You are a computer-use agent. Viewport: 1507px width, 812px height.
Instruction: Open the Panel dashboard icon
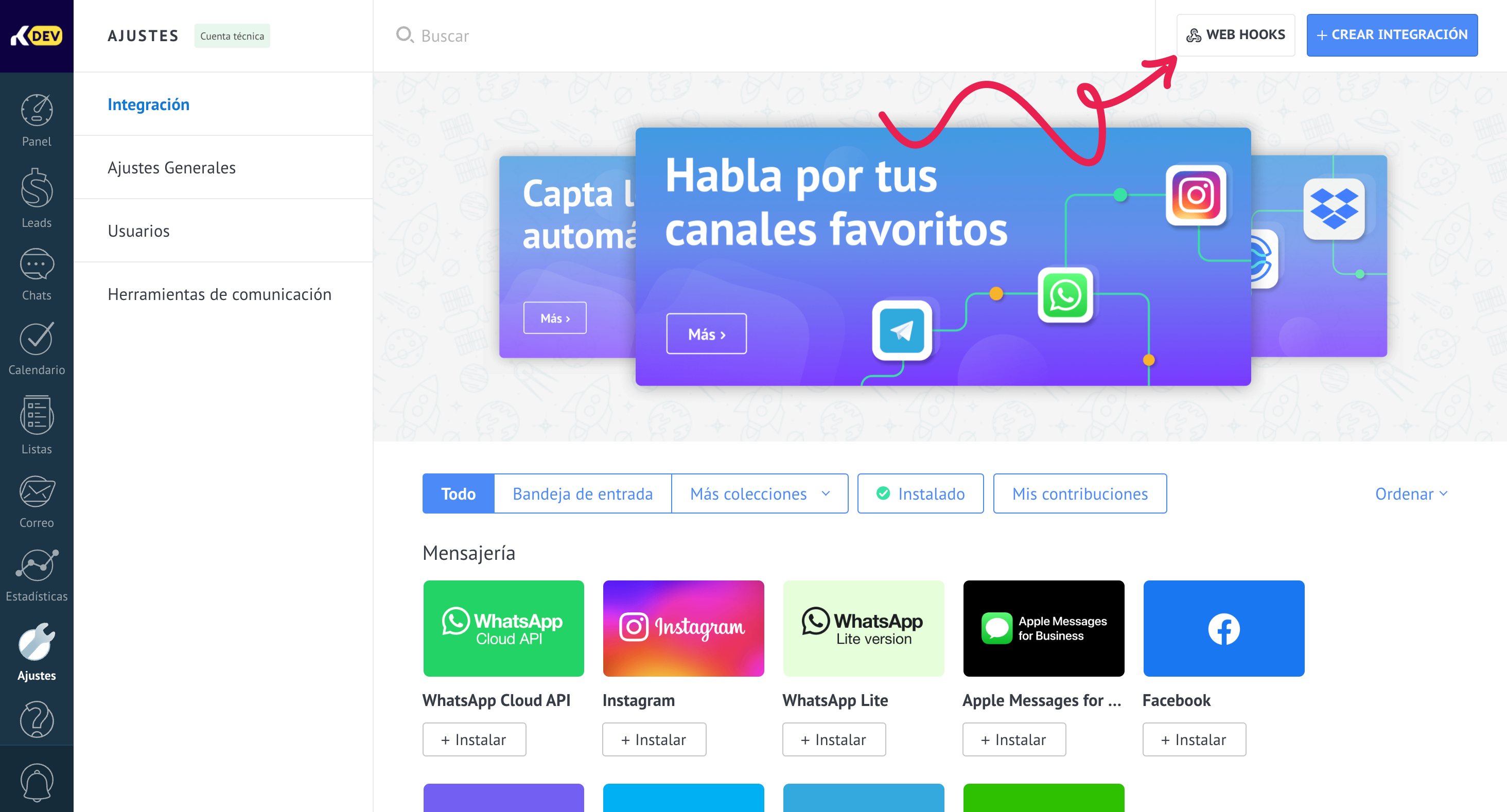click(36, 110)
